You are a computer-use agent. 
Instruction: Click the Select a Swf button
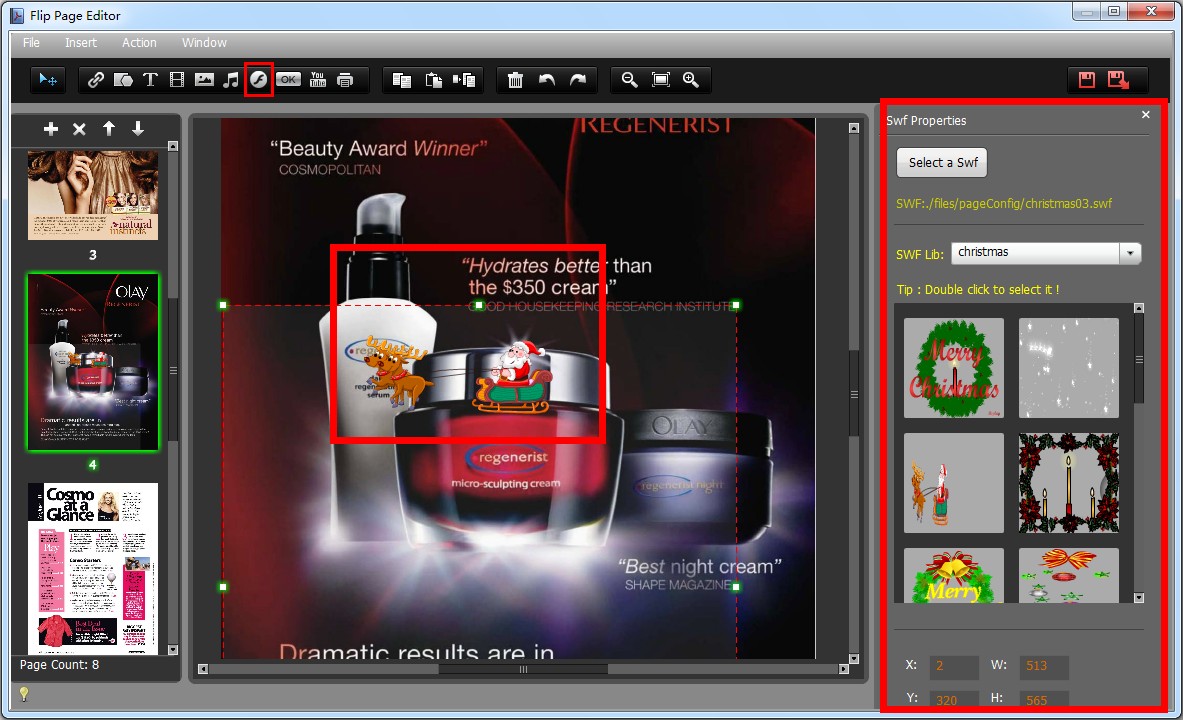(942, 162)
